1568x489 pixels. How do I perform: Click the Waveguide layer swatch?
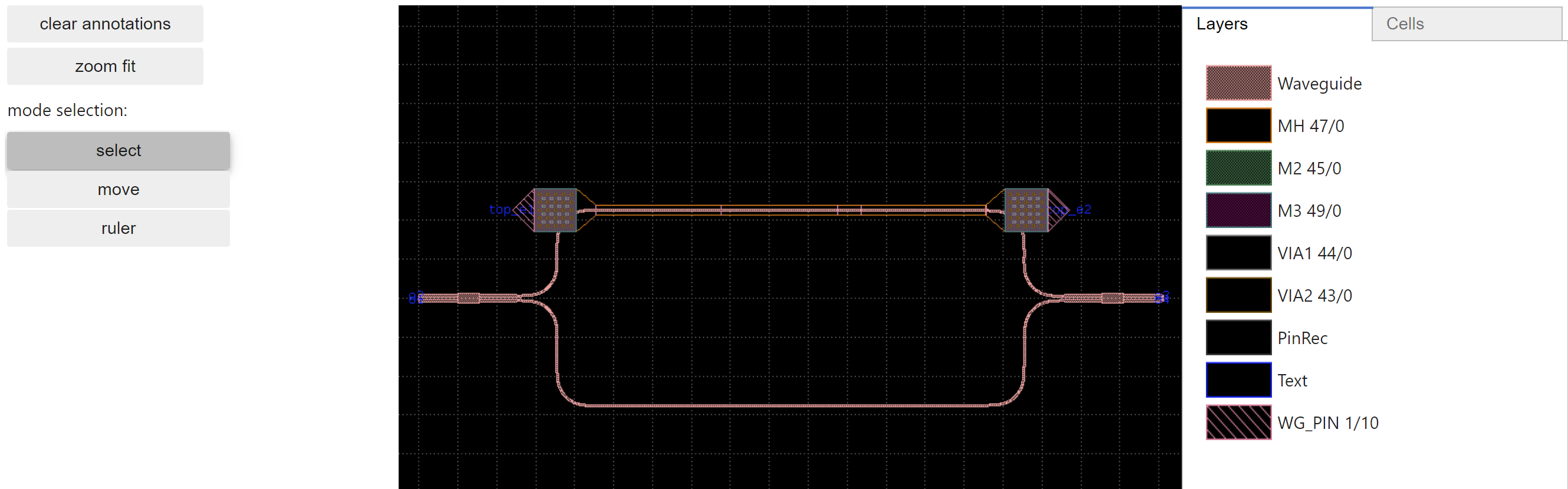tap(1238, 82)
